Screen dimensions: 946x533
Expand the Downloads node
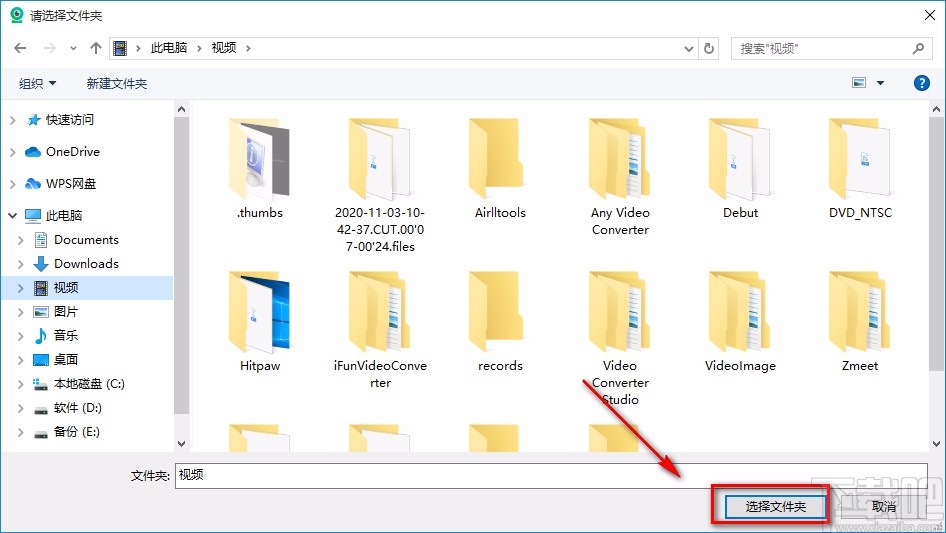[x=21, y=264]
